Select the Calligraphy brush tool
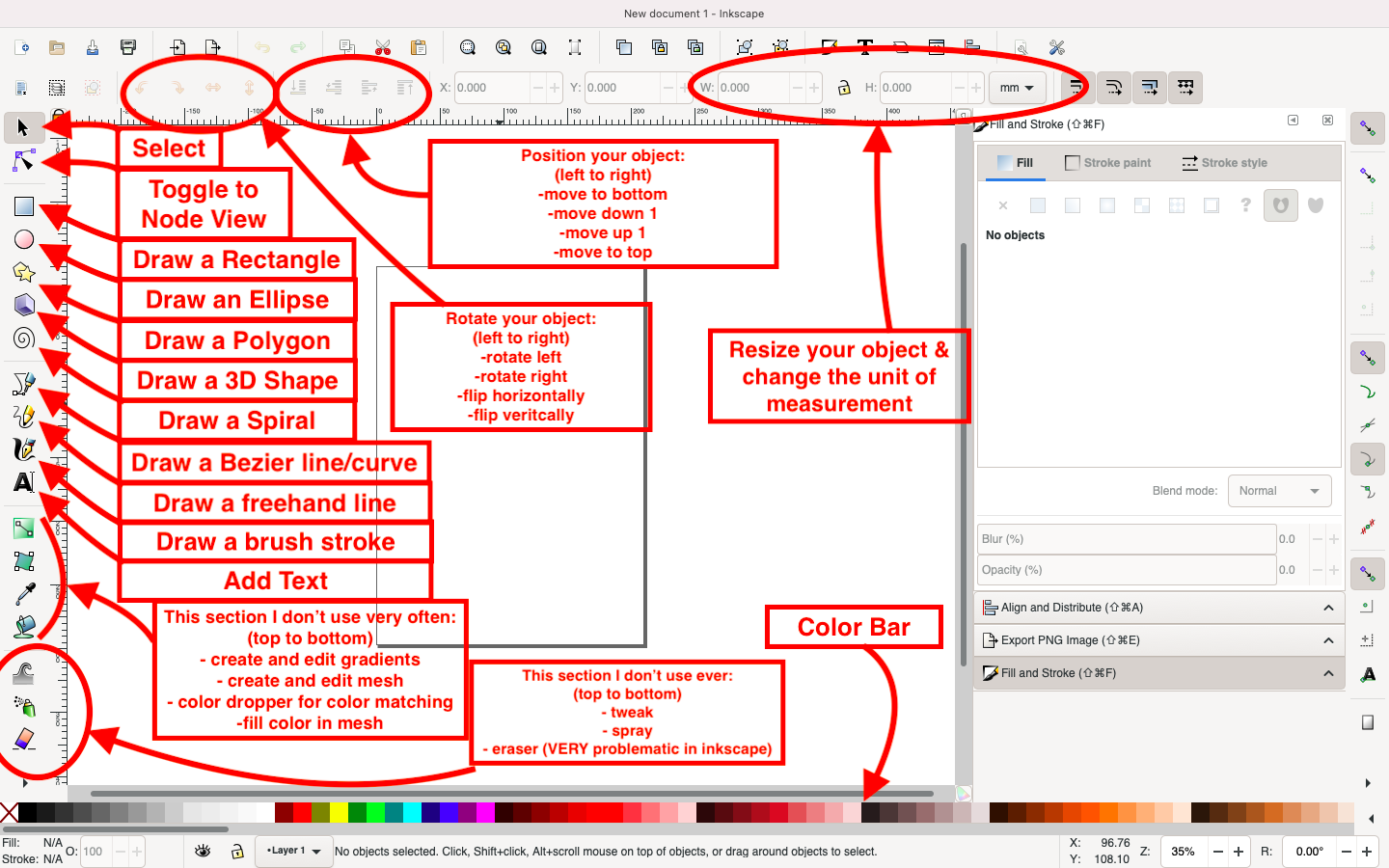The height and width of the screenshot is (868, 1389). tap(23, 449)
